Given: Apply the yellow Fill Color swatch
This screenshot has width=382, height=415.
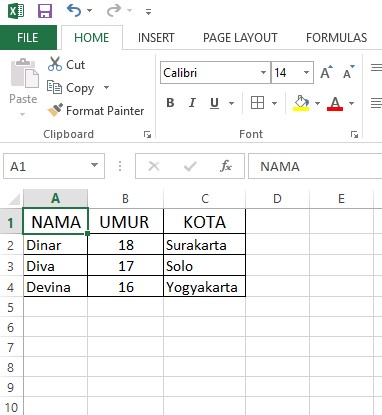Looking at the screenshot, I should [x=301, y=103].
